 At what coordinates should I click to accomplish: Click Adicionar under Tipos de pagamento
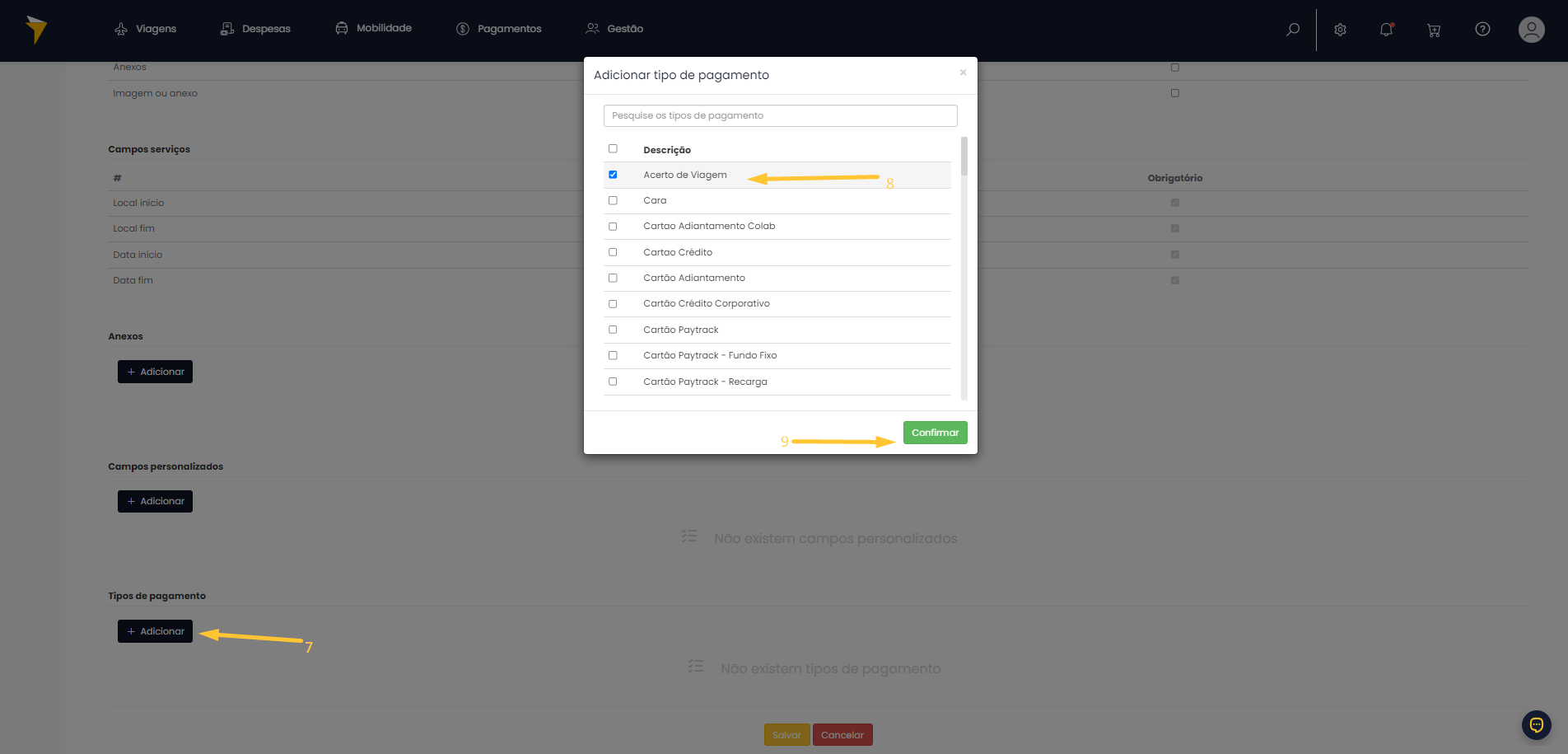pos(155,631)
